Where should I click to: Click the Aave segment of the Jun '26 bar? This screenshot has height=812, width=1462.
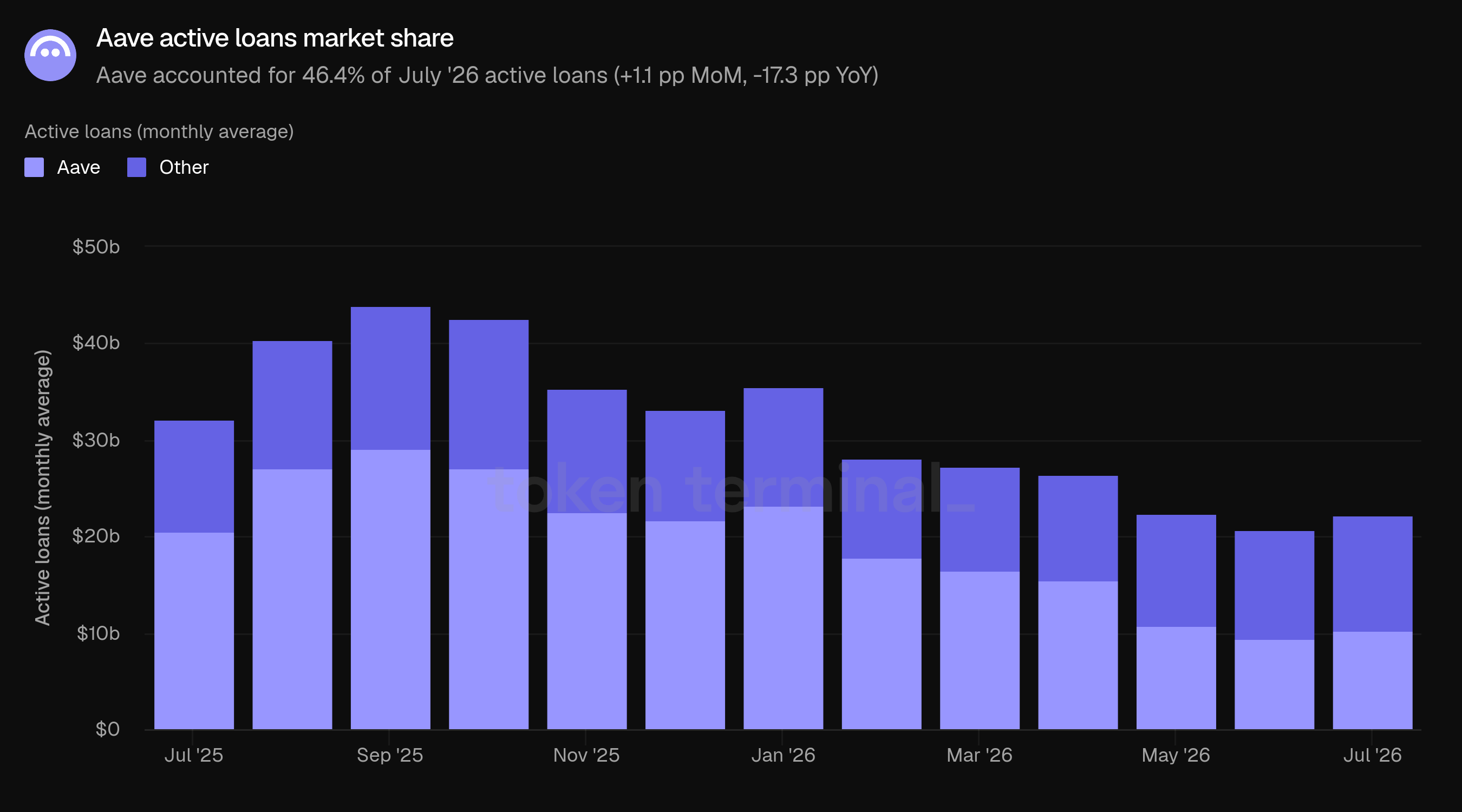[1274, 684]
